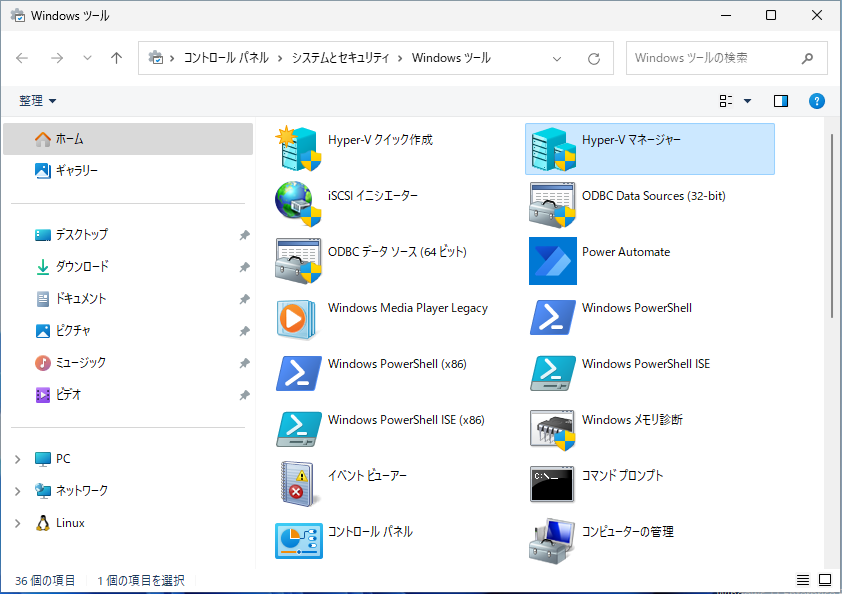Select PC in the navigation pane
This screenshot has width=842, height=594.
53,459
